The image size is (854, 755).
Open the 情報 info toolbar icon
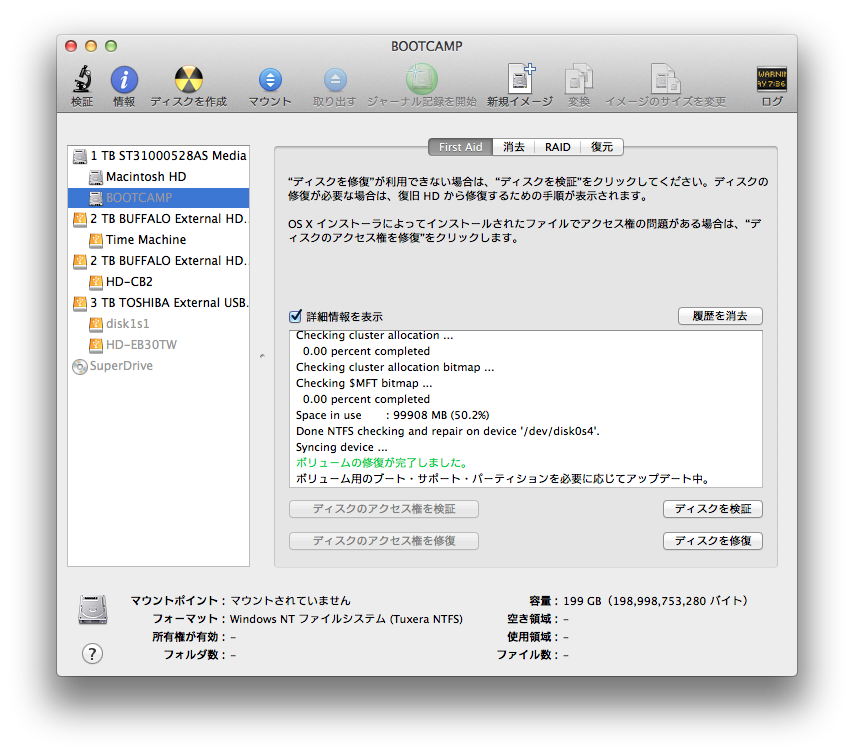(124, 80)
